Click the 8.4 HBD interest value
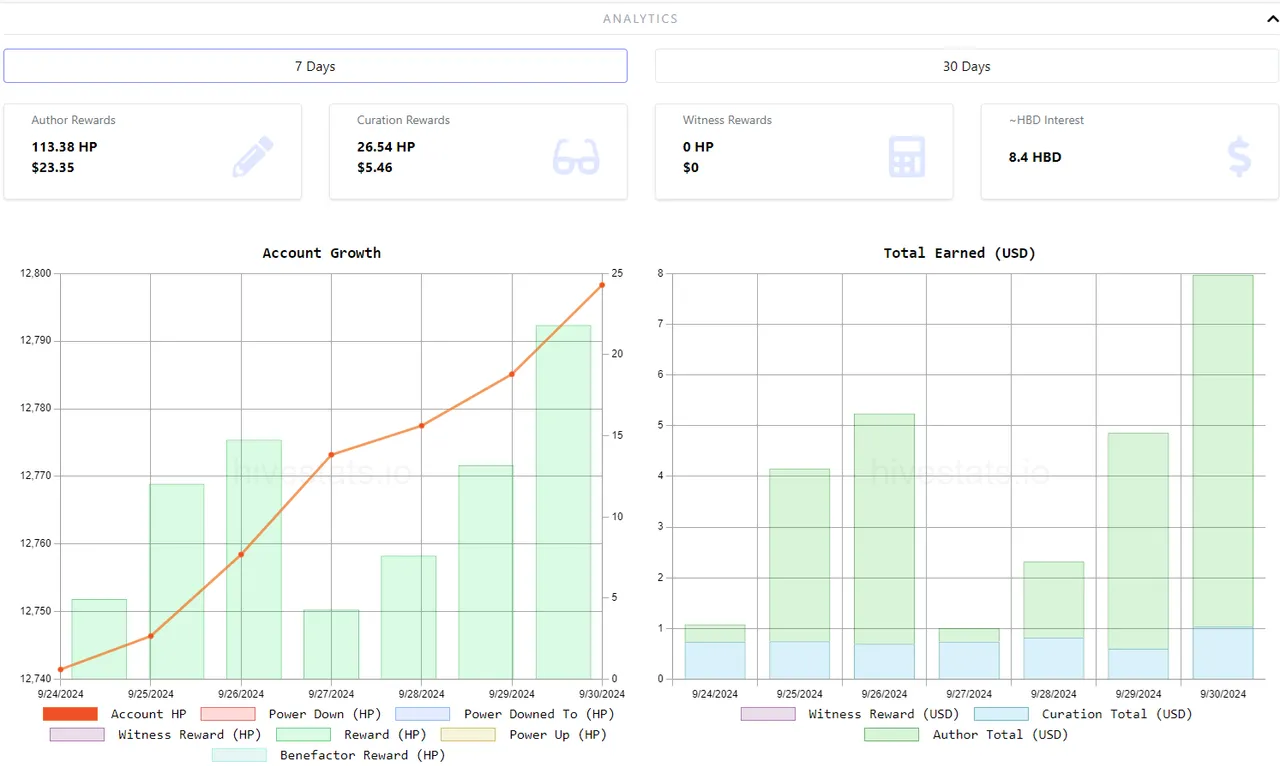The height and width of the screenshot is (766, 1280). point(1035,157)
